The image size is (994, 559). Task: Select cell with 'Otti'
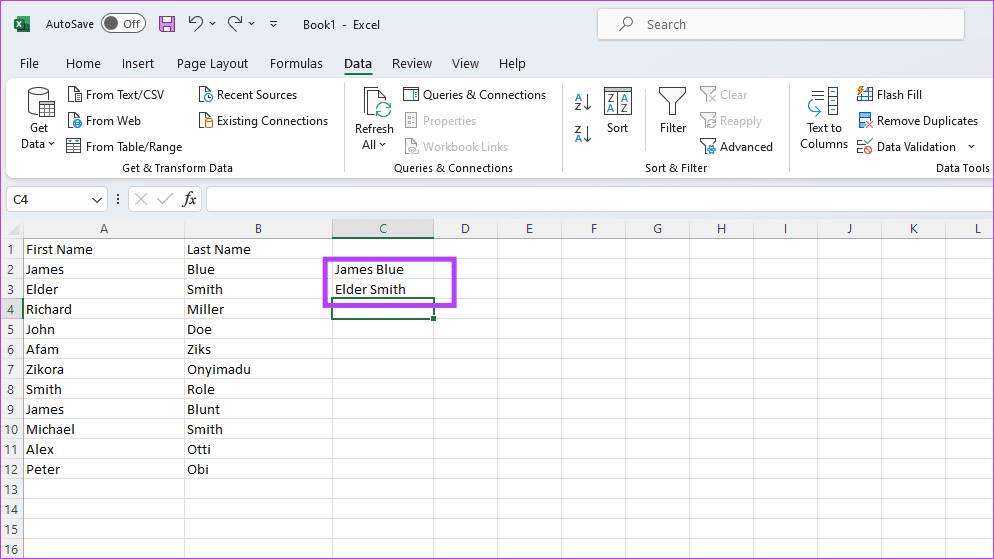click(x=258, y=449)
